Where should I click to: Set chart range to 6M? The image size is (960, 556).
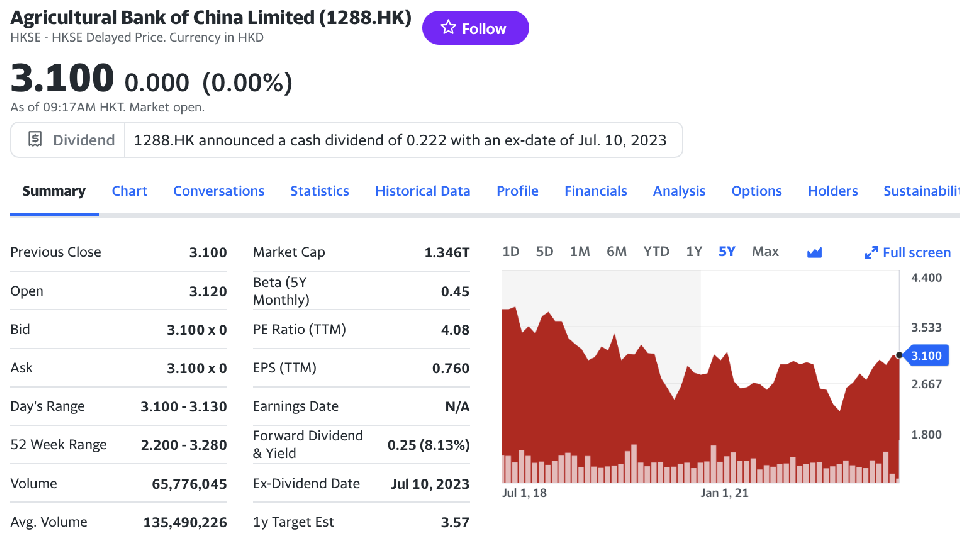coord(616,252)
